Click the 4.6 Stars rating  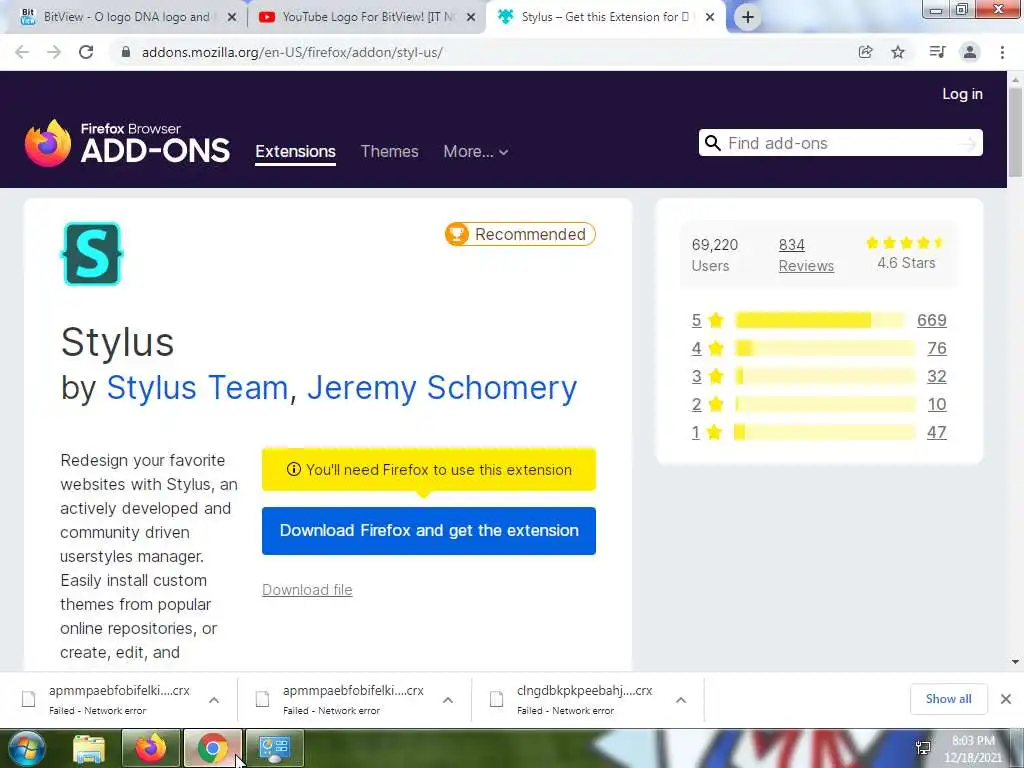coord(906,254)
